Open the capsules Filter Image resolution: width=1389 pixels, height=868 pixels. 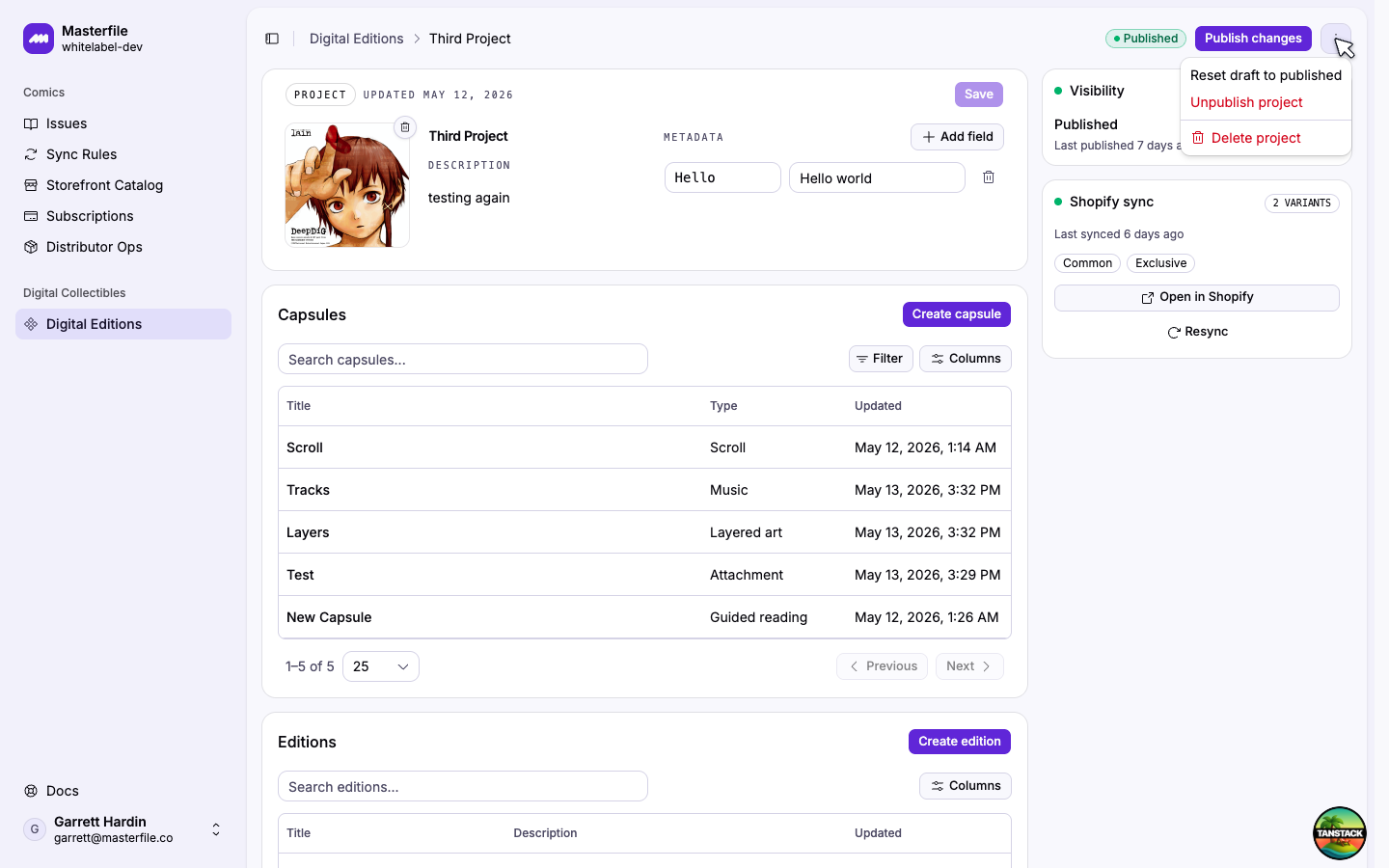pos(880,359)
